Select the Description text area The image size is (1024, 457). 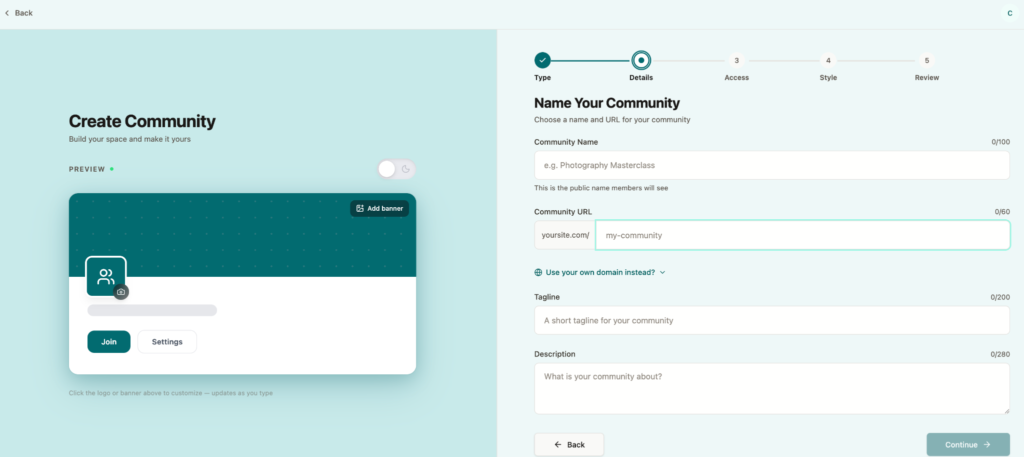[x=771, y=388]
